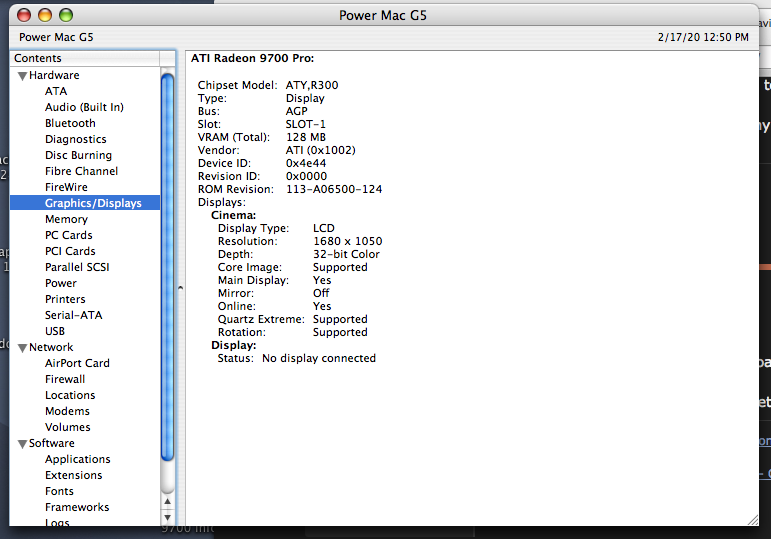Close the Power Mac G5 window
This screenshot has height=539, width=771.
coord(24,15)
